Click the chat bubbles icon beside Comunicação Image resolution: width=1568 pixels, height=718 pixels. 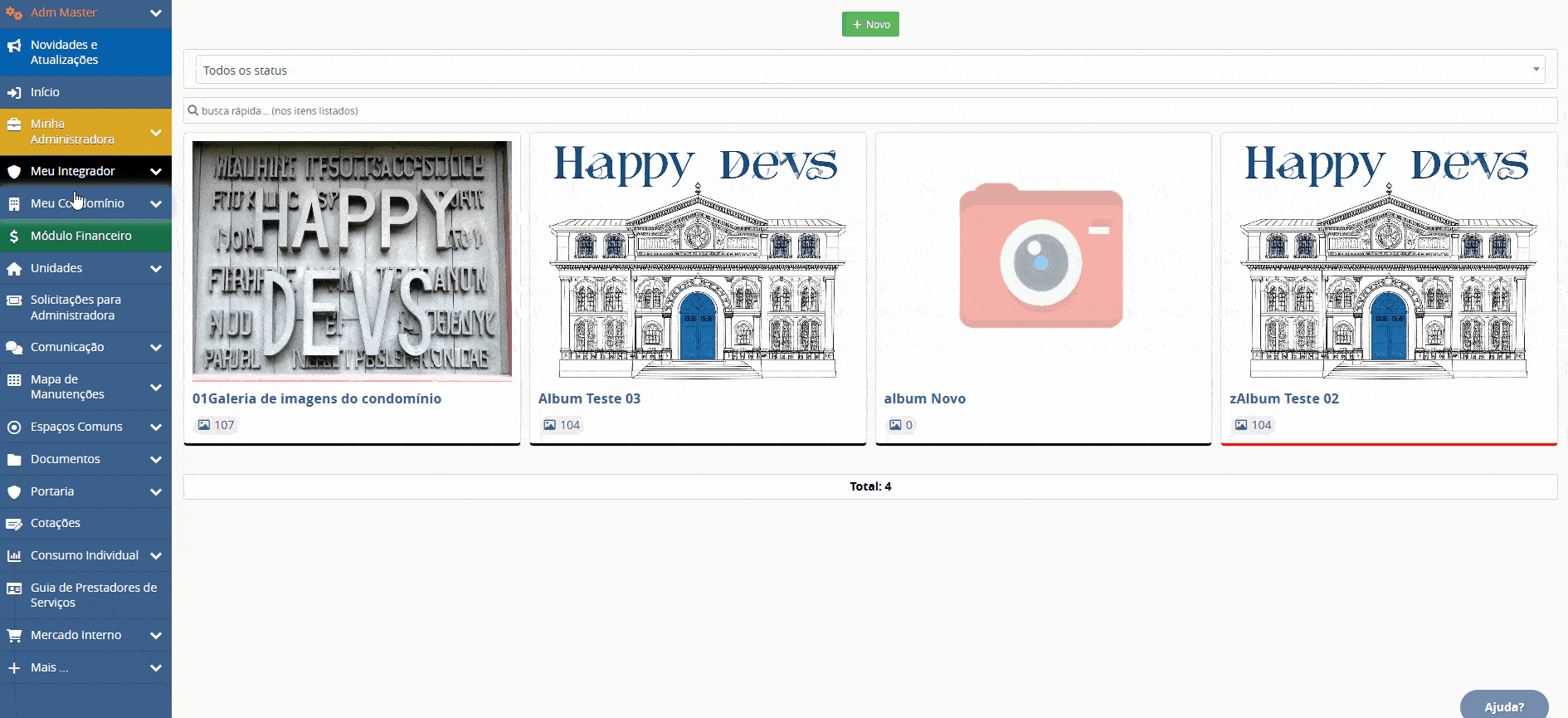click(14, 348)
